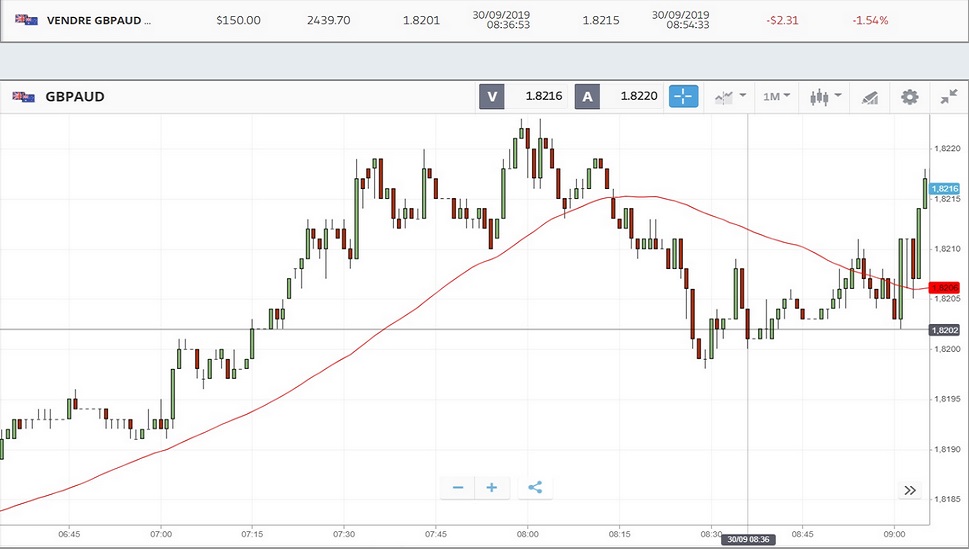Screen dimensions: 969x549
Task: Share the chart with the share icon
Action: [535, 488]
